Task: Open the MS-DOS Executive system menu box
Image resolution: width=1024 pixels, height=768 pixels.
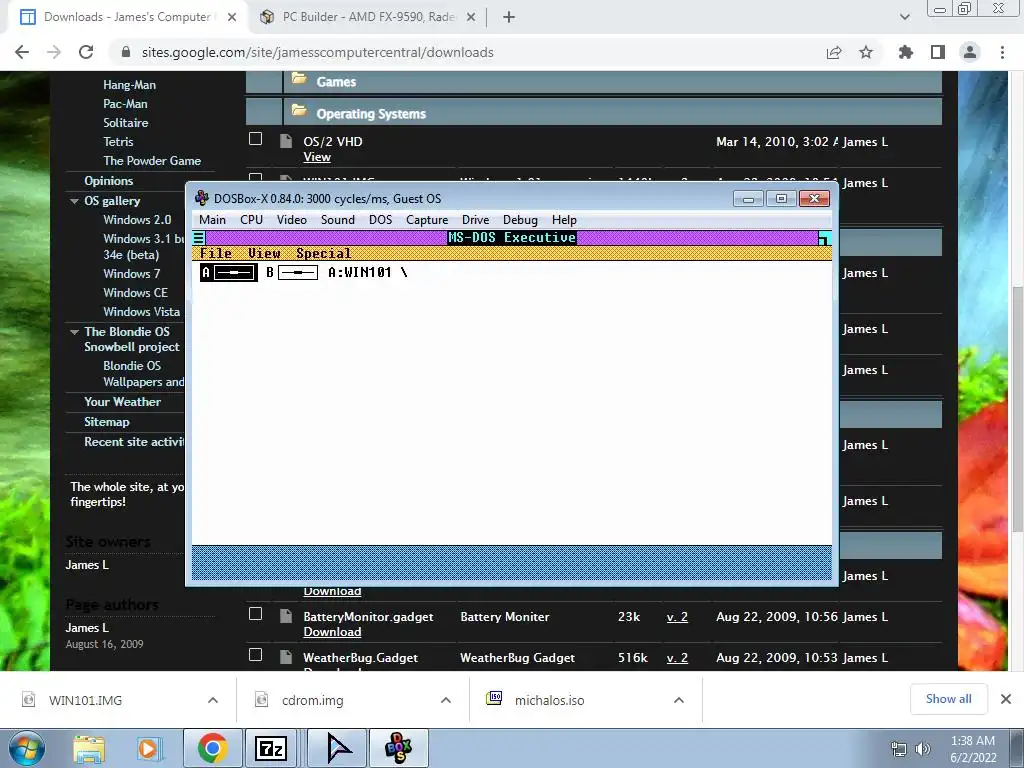Action: click(x=199, y=238)
